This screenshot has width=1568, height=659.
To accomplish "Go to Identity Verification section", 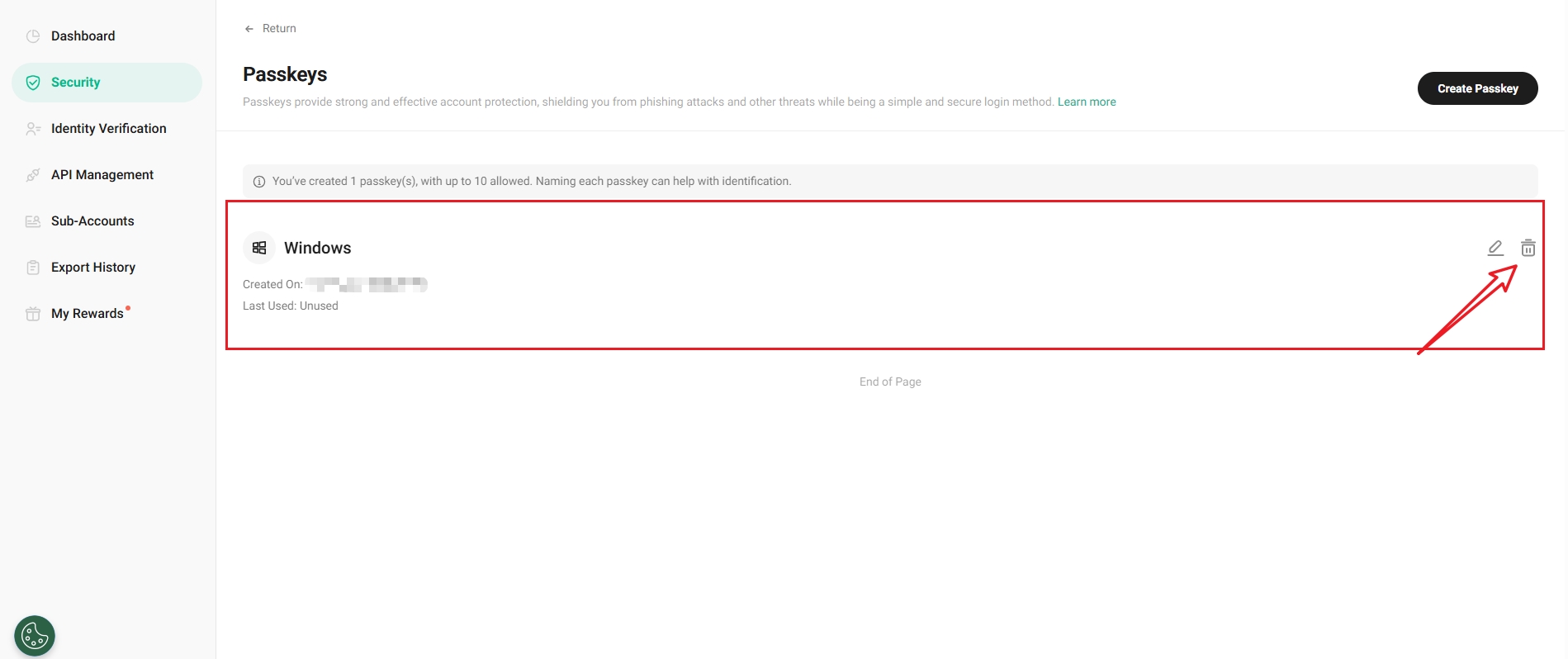I will [108, 129].
